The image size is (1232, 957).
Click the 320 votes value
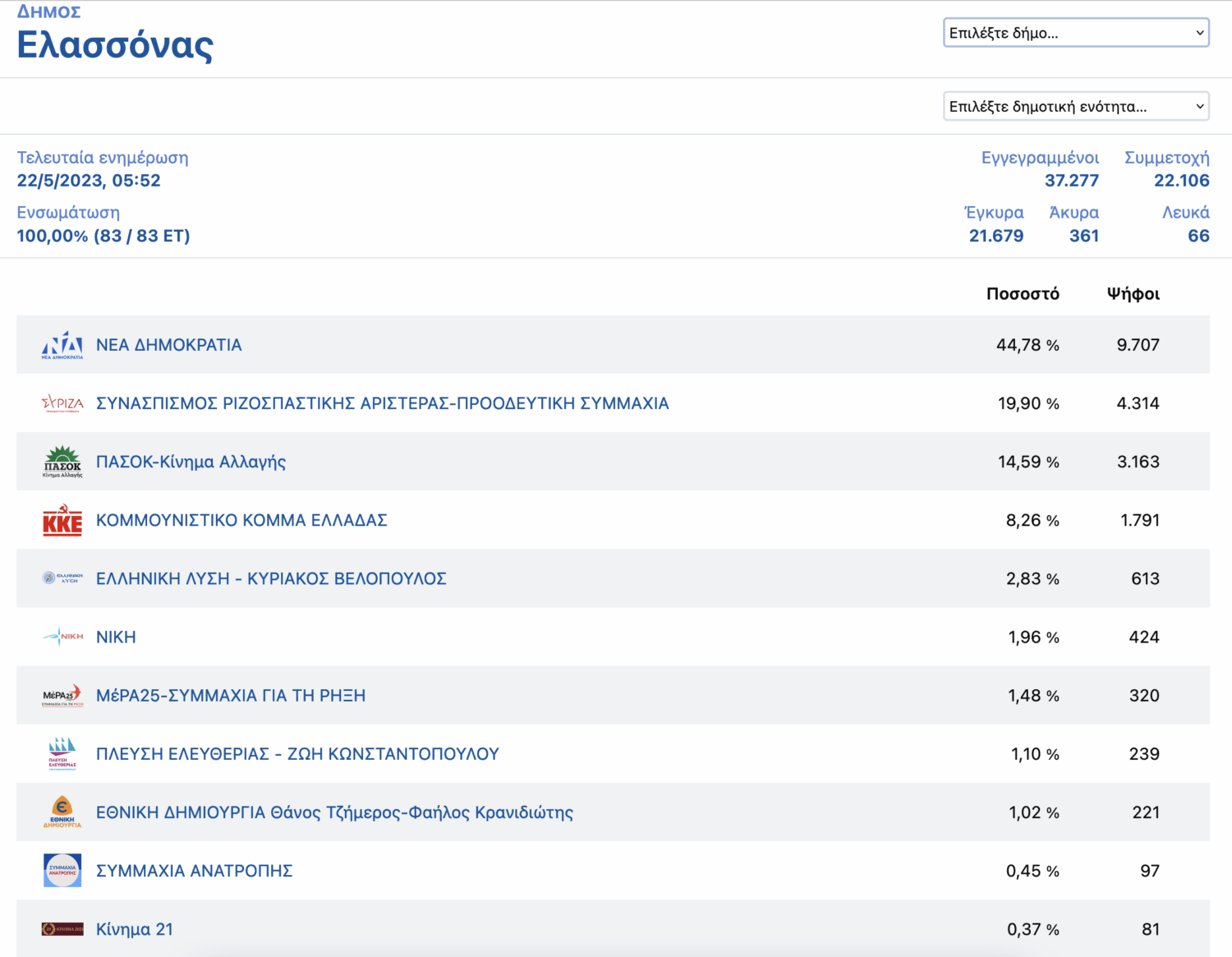point(1144,695)
